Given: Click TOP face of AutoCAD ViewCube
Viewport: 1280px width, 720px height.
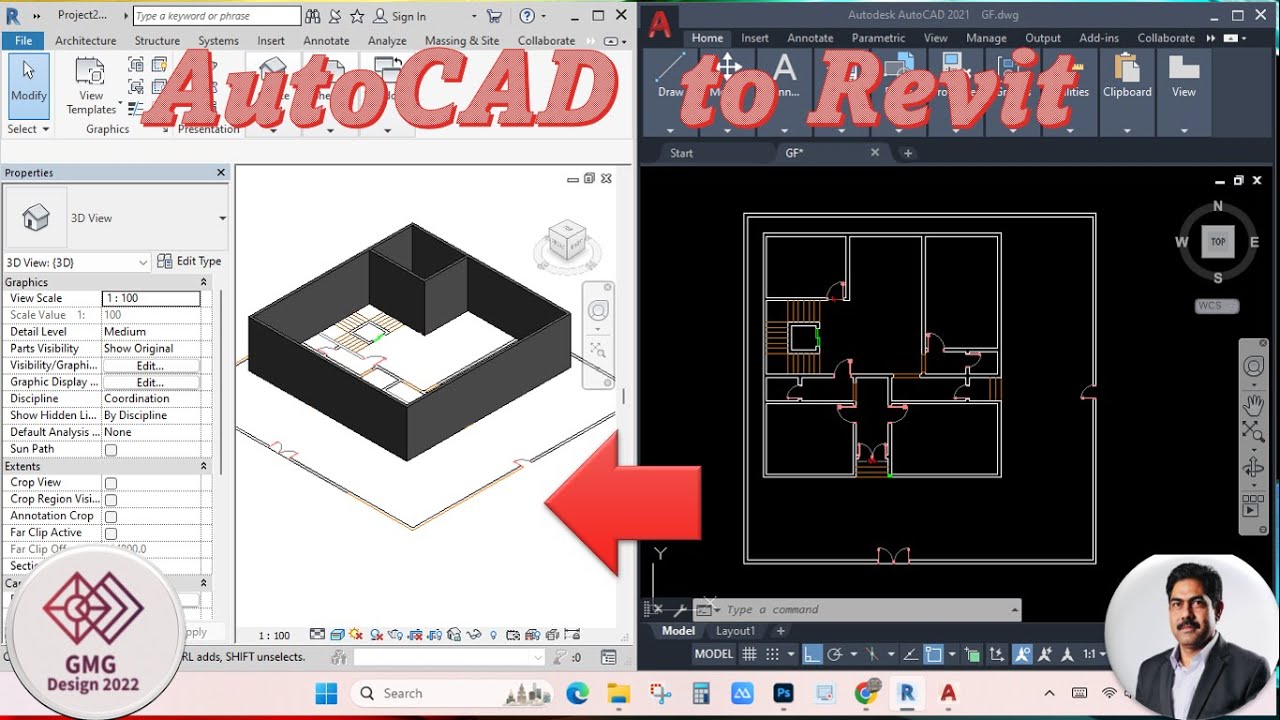Looking at the screenshot, I should 1218,242.
